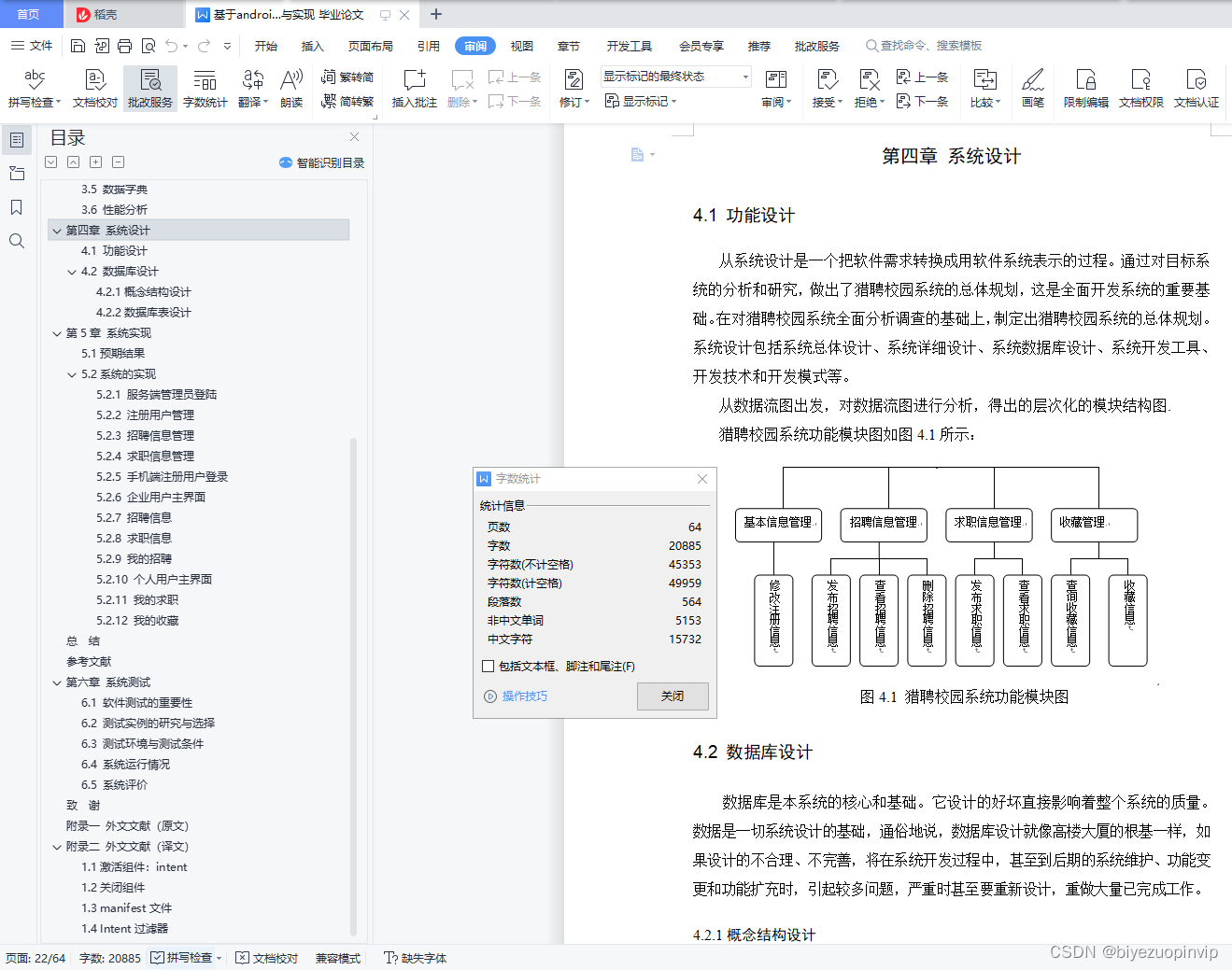Image resolution: width=1232 pixels, height=970 pixels.
Task: Open 限制编辑 restrict editing
Action: click(x=1085, y=88)
